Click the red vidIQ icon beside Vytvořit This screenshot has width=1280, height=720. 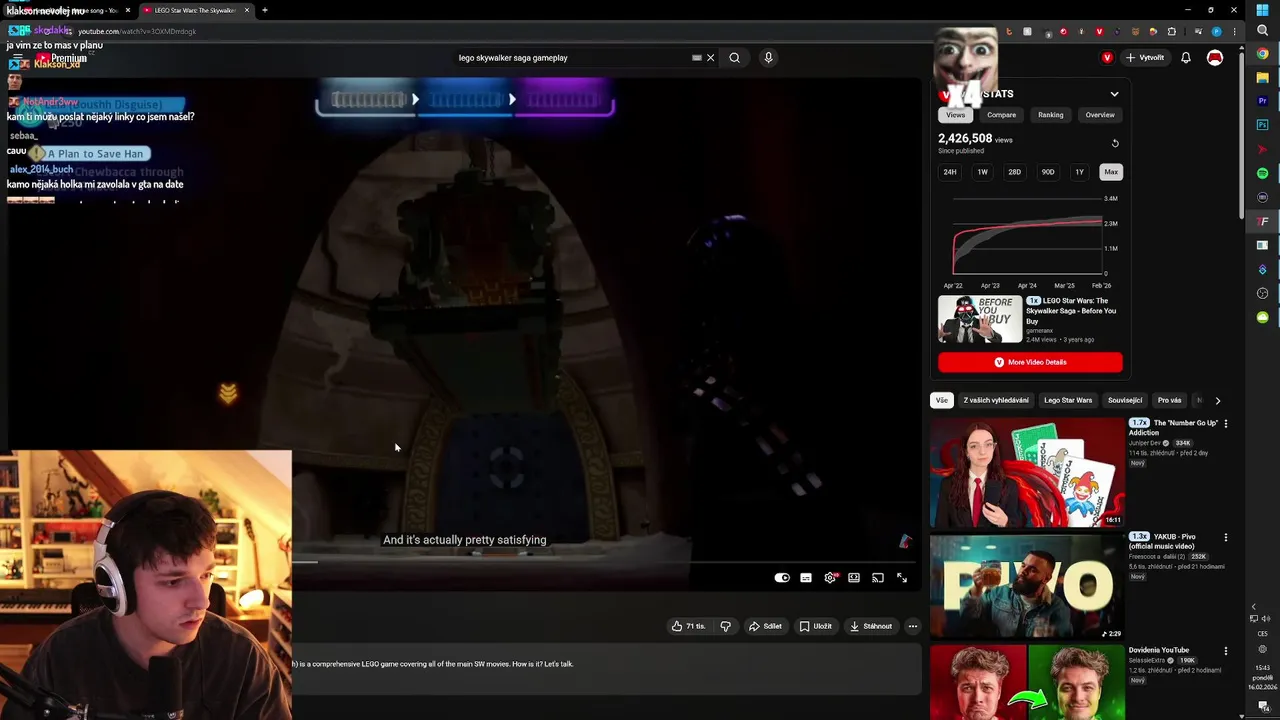coord(1107,58)
